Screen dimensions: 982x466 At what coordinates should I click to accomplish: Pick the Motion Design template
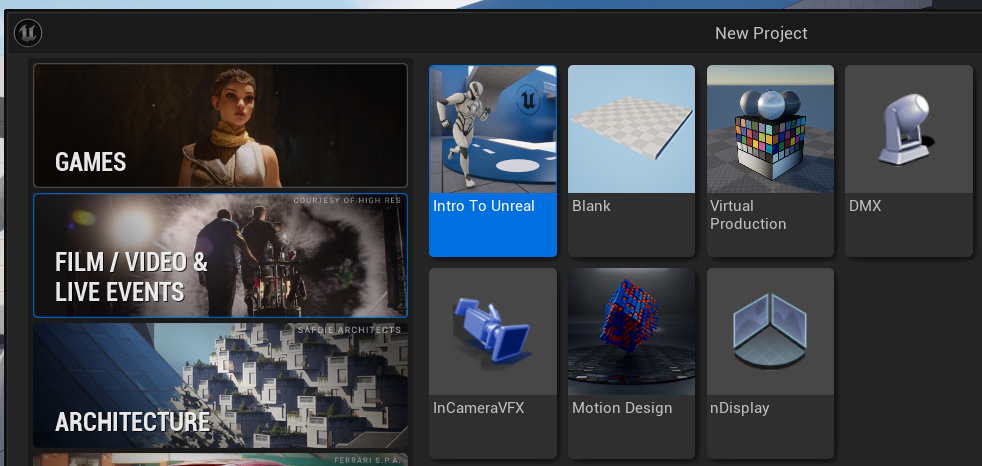[x=631, y=363]
